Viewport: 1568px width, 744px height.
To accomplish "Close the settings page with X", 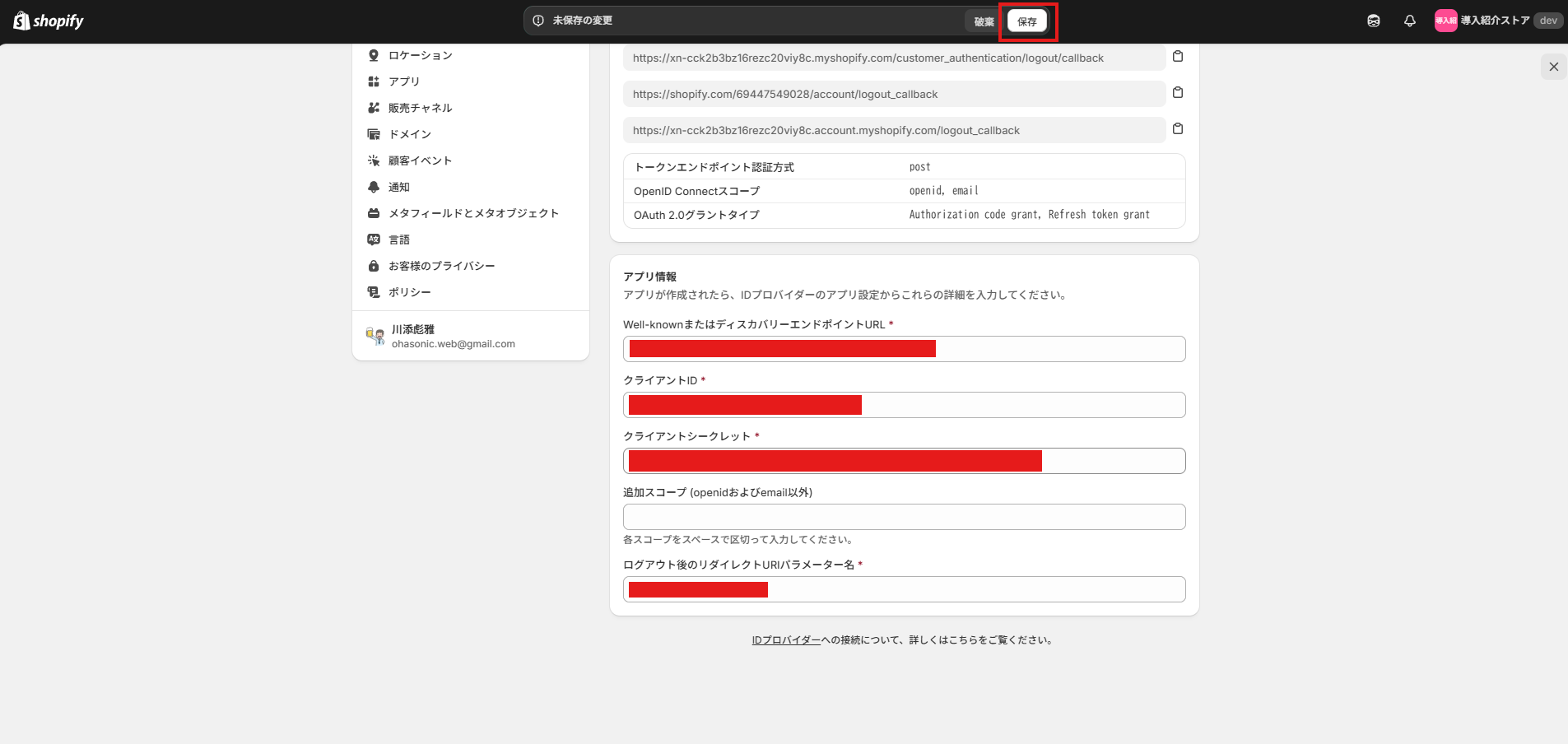I will 1553,67.
